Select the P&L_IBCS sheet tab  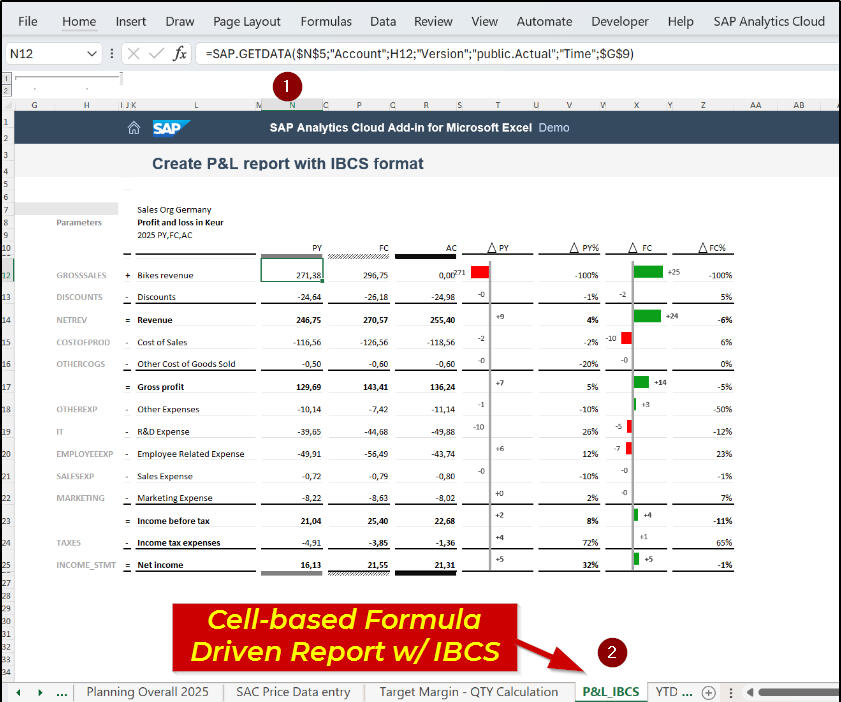(x=610, y=691)
